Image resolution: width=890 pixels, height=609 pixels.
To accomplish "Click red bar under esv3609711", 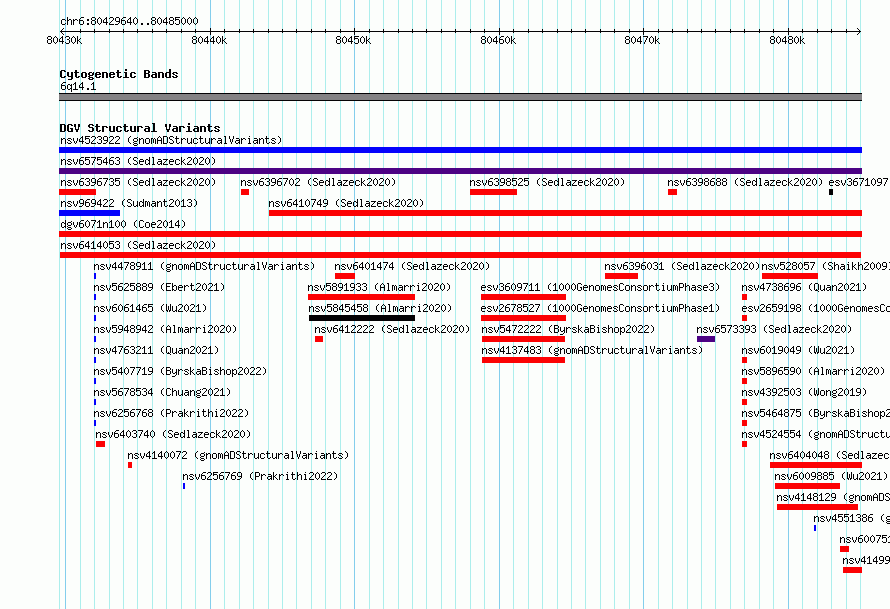I will click(523, 297).
